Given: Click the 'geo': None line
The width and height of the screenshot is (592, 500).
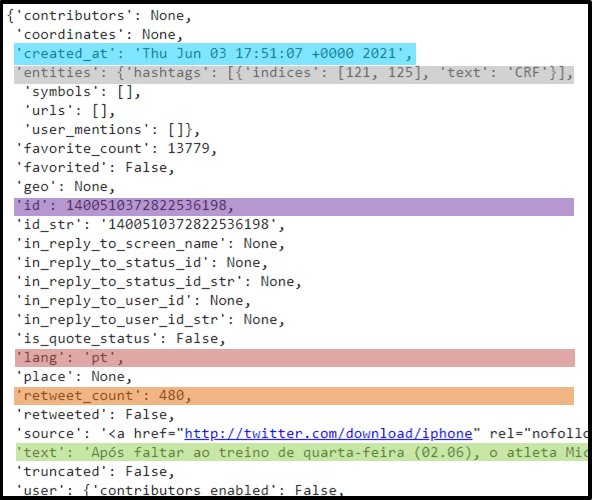Looking at the screenshot, I should 65,187.
